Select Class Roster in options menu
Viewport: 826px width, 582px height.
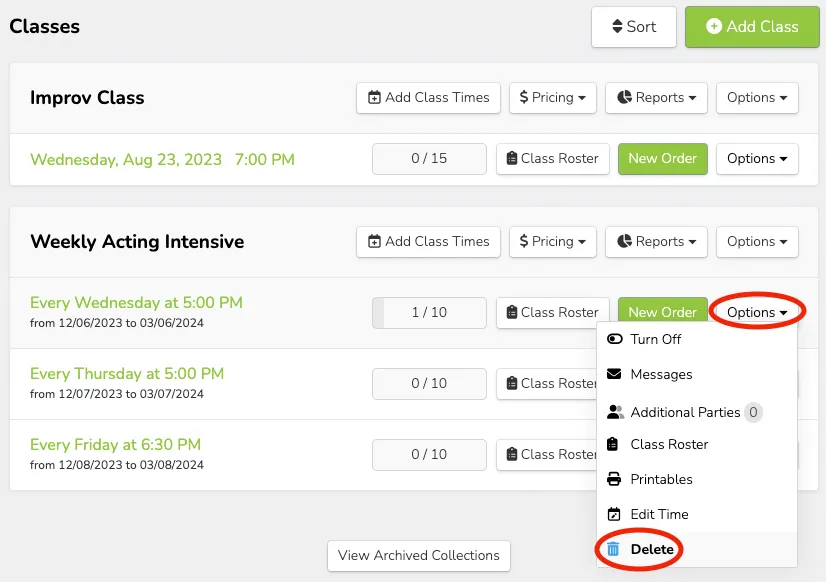point(697,445)
